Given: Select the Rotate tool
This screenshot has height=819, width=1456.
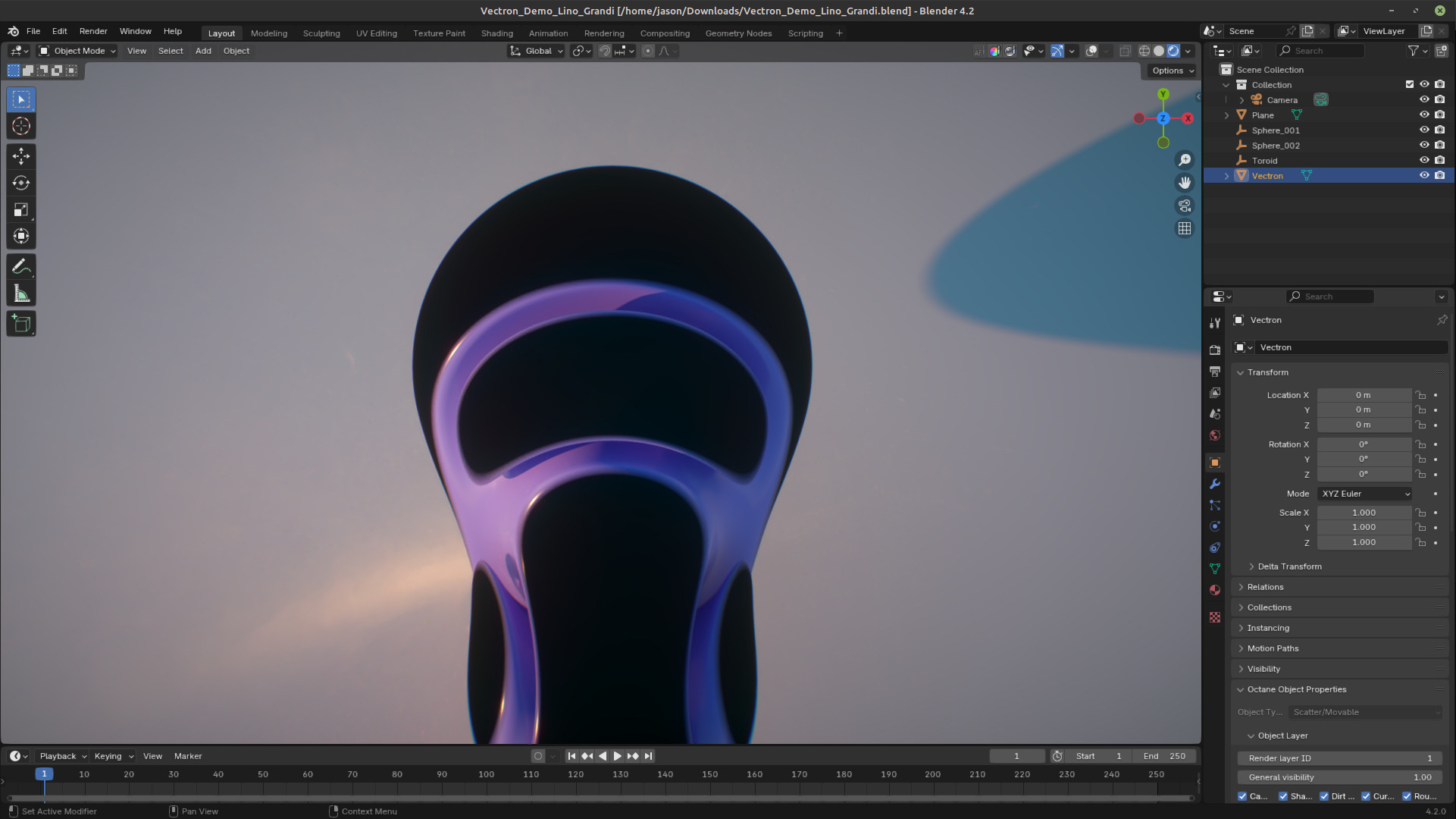Looking at the screenshot, I should coord(21,183).
